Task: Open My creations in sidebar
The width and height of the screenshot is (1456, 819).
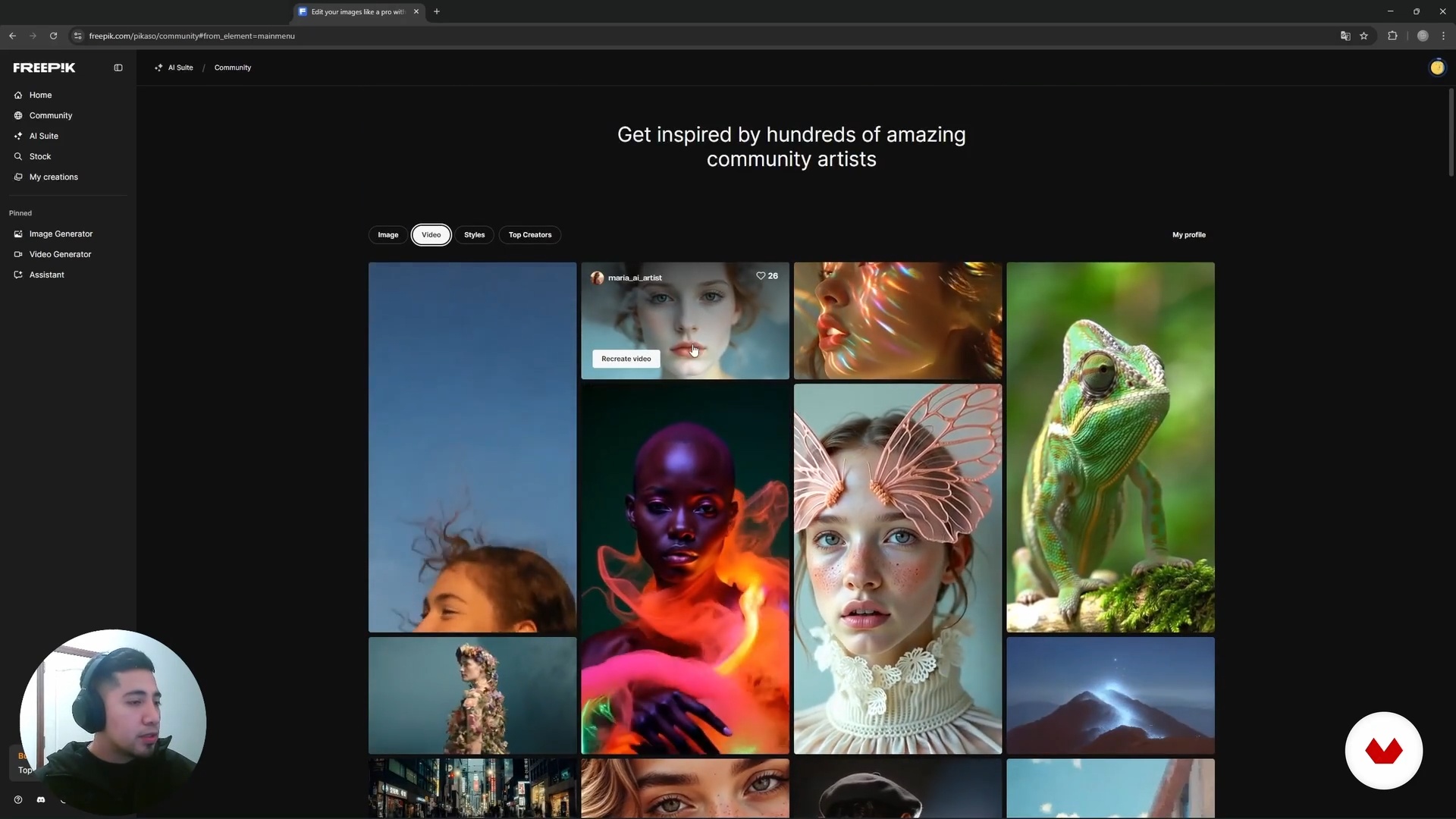Action: 53,177
